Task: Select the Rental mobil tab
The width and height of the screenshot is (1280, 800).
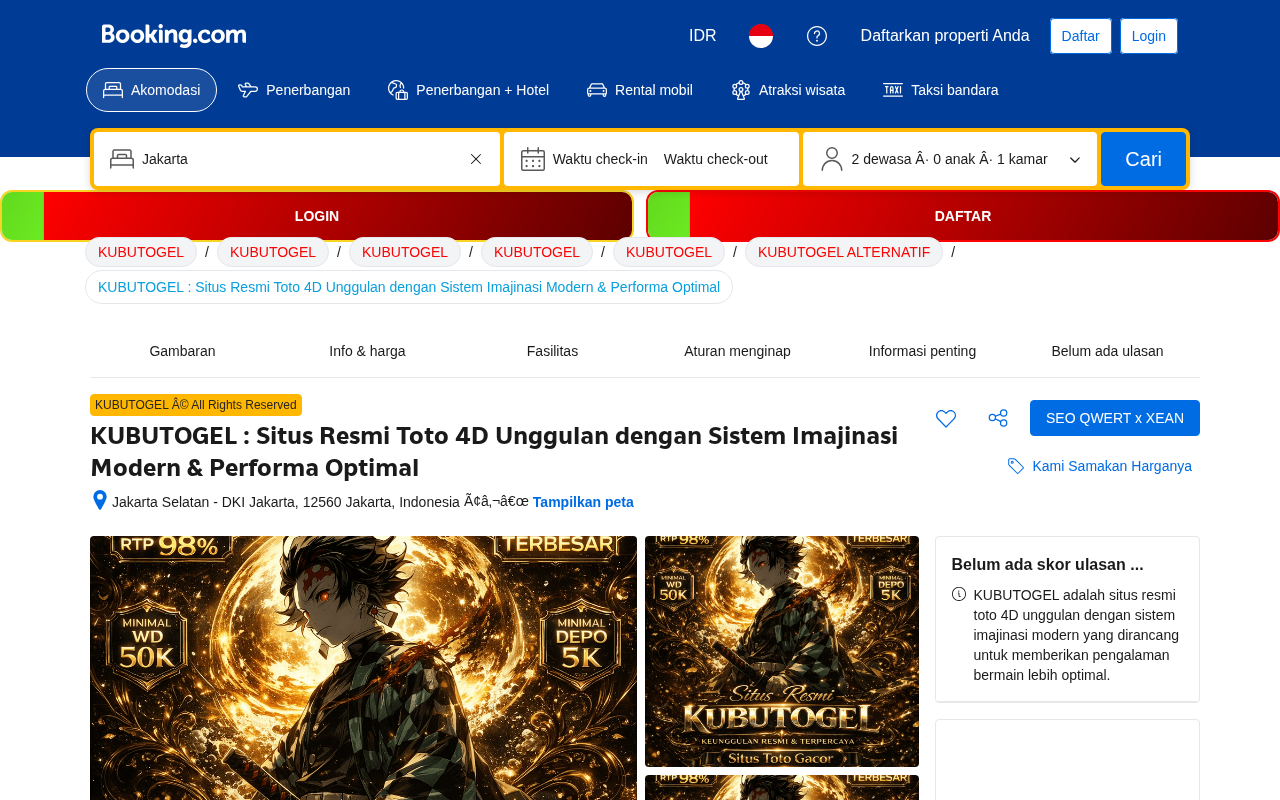Action: (640, 90)
